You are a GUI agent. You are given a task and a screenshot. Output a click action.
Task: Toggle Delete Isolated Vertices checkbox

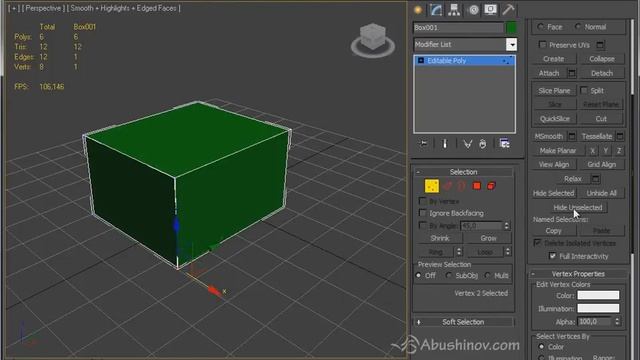pyautogui.click(x=537, y=242)
